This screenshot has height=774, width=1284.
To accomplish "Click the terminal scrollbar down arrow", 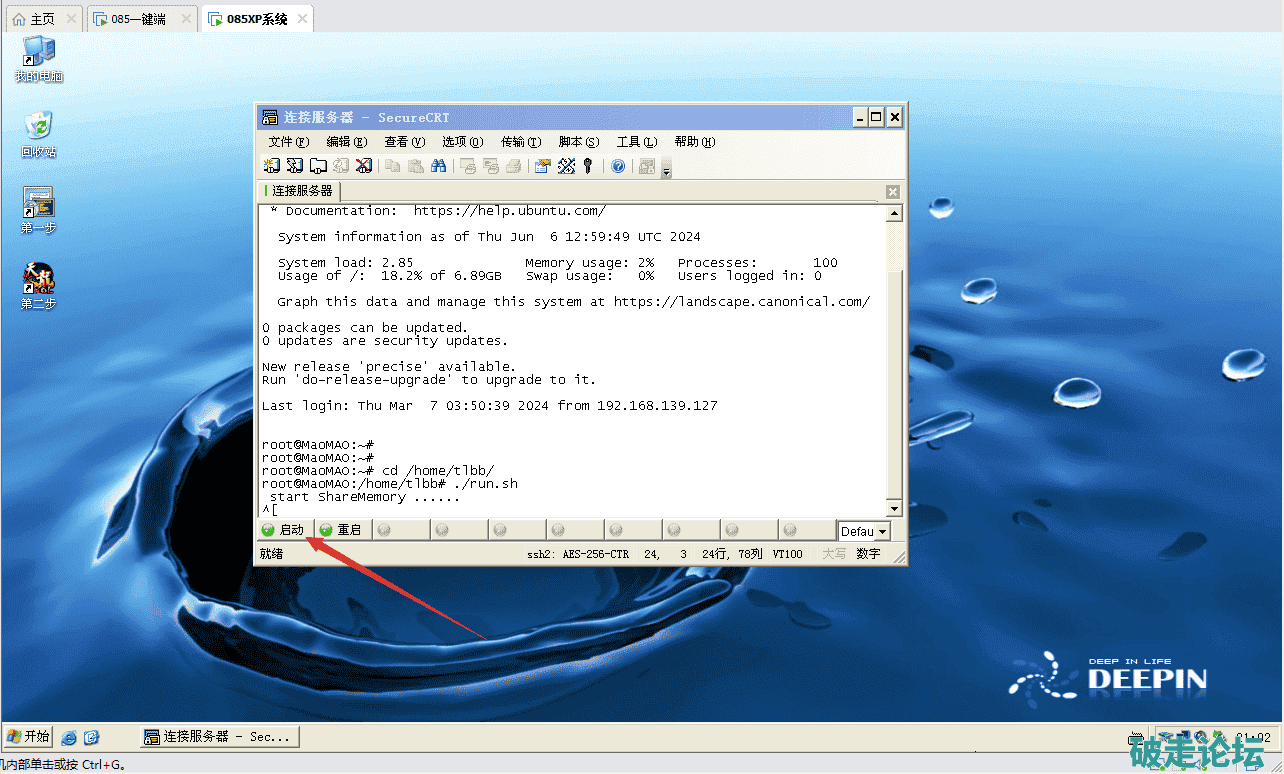I will pyautogui.click(x=894, y=508).
